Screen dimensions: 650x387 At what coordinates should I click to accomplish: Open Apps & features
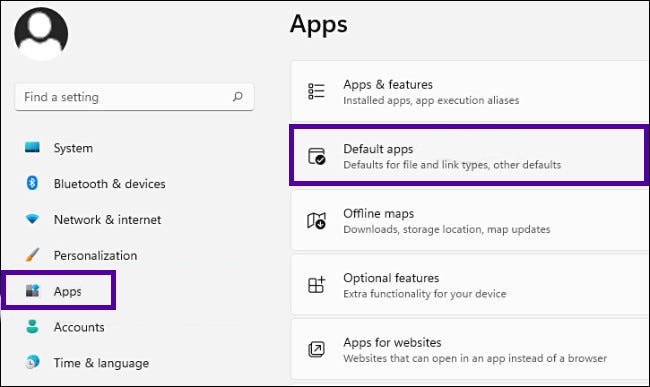tap(470, 91)
